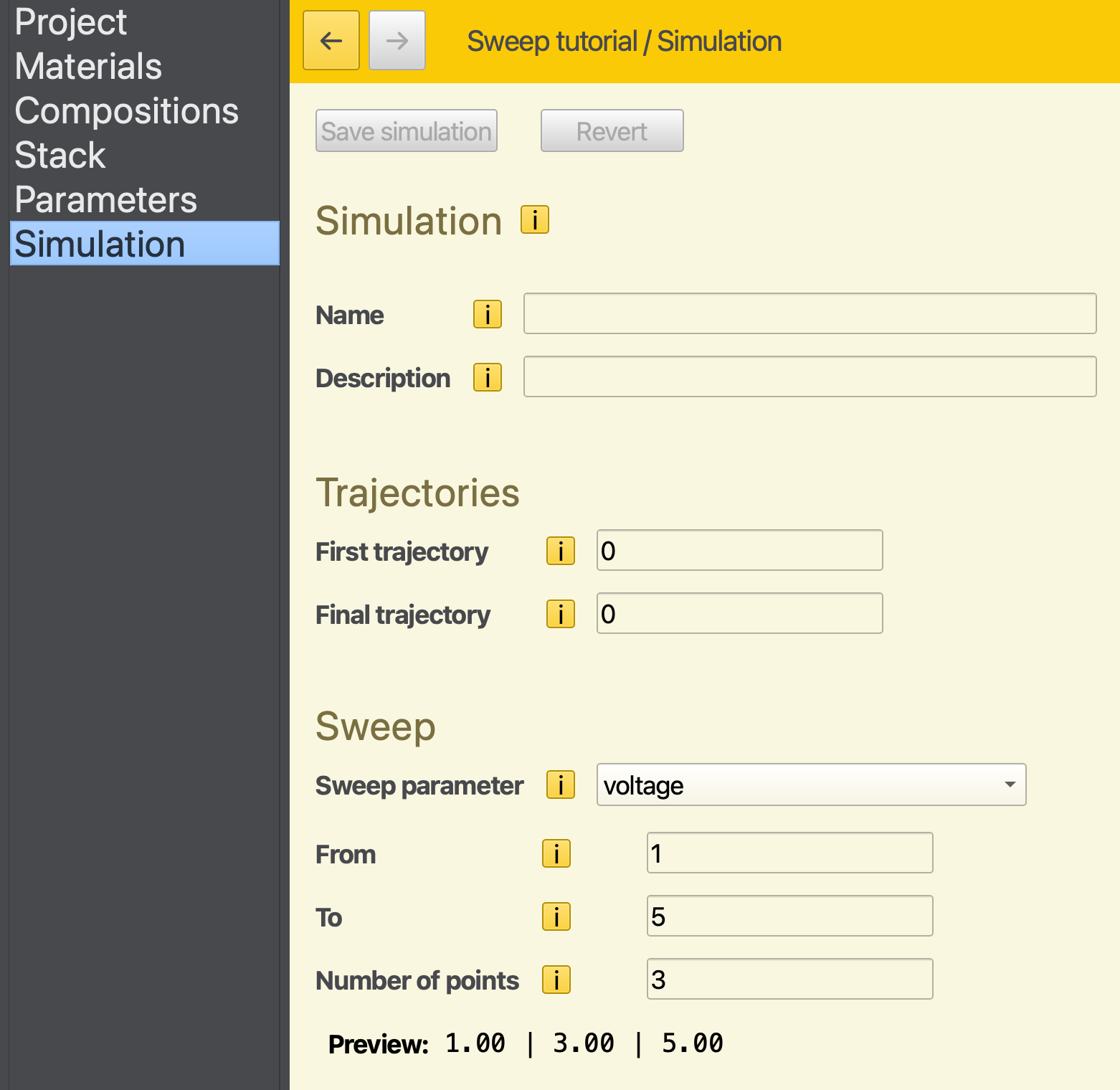The image size is (1120, 1090).
Task: Open the Final trajectory info icon
Action: [x=560, y=614]
